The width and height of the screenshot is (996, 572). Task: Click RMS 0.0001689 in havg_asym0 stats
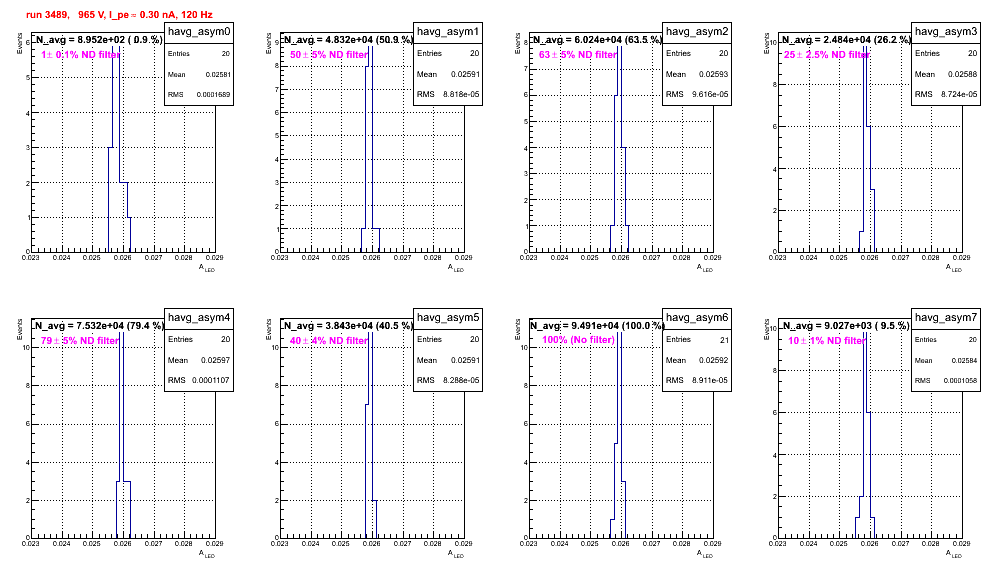click(x=199, y=95)
